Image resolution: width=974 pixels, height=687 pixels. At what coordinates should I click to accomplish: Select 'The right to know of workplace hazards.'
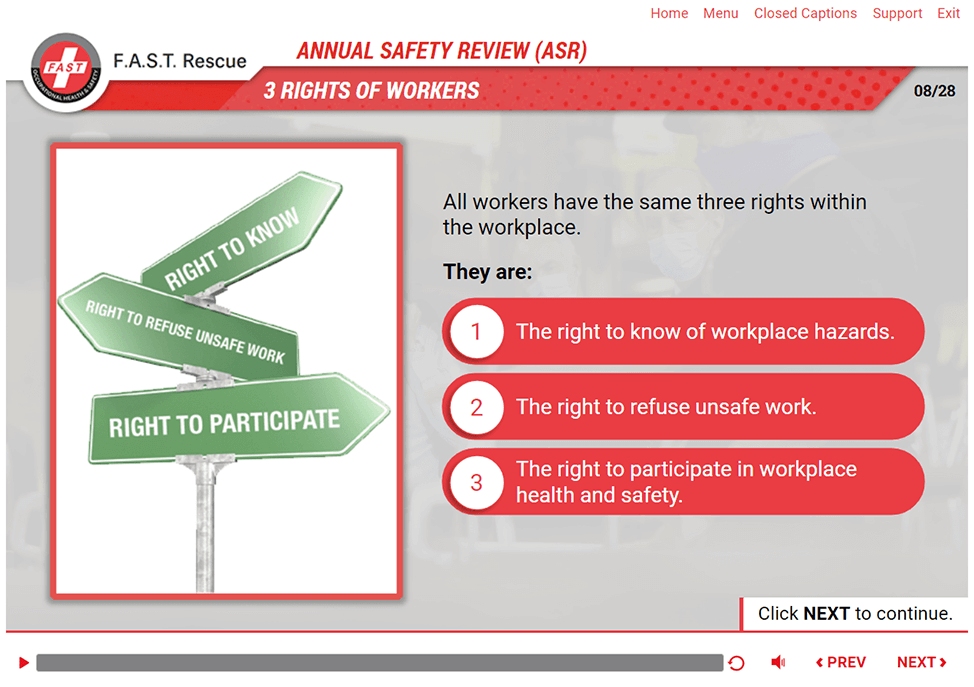pyautogui.click(x=683, y=332)
